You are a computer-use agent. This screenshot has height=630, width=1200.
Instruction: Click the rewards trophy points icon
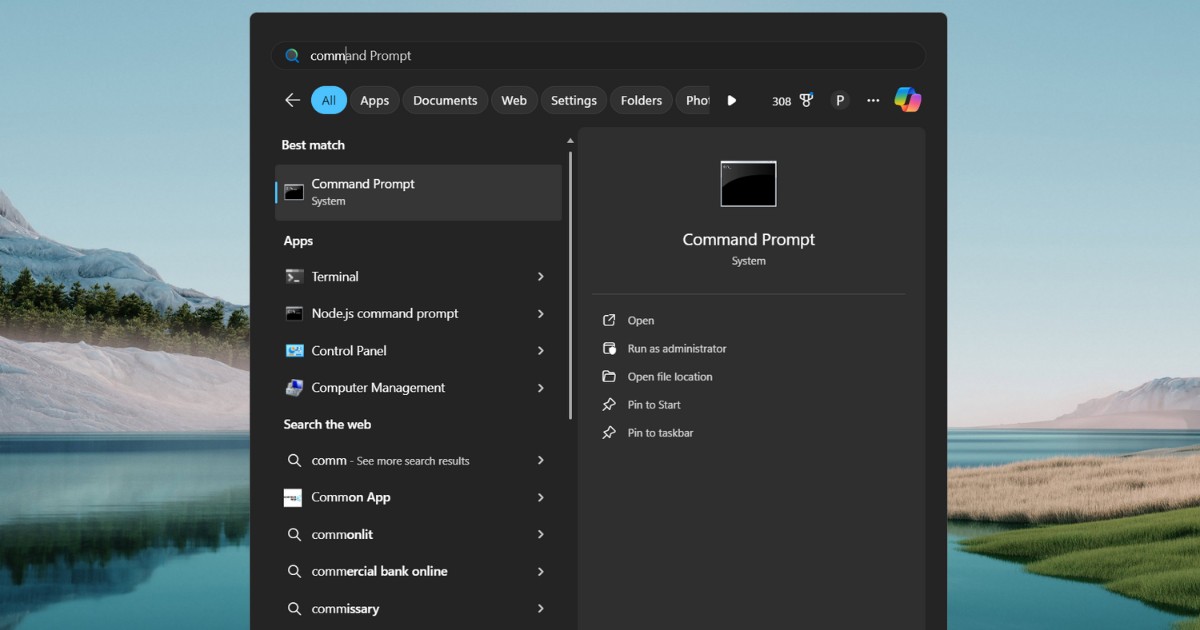tap(805, 100)
